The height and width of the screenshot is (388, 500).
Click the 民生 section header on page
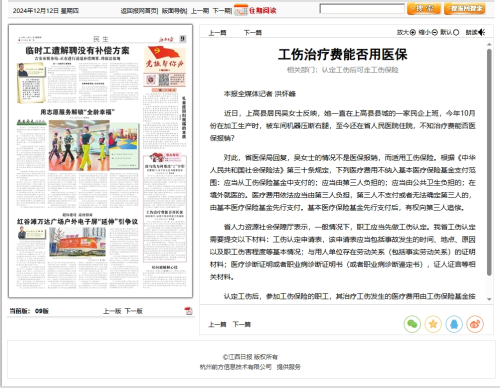(101, 39)
